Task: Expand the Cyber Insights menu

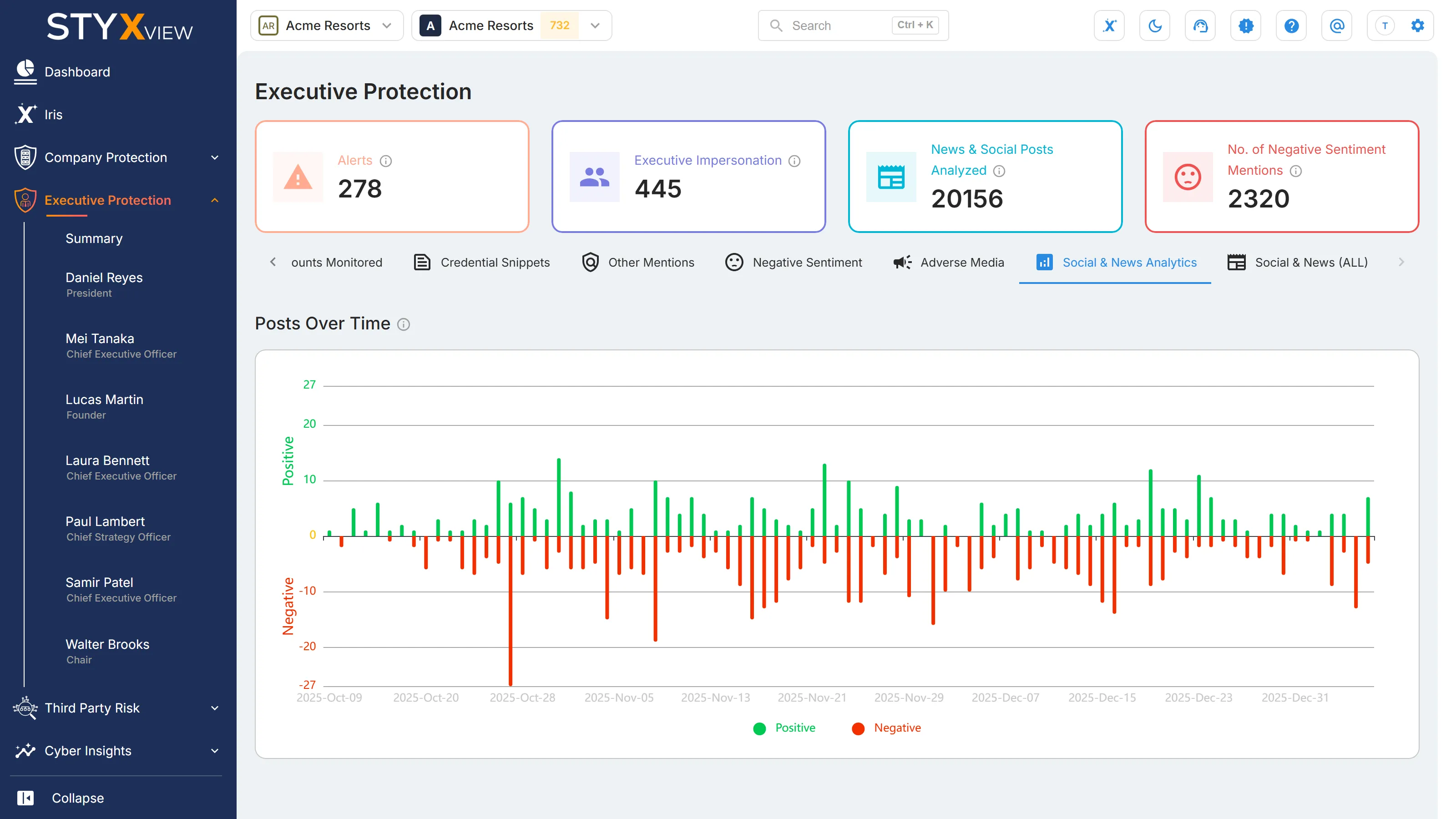Action: (117, 751)
